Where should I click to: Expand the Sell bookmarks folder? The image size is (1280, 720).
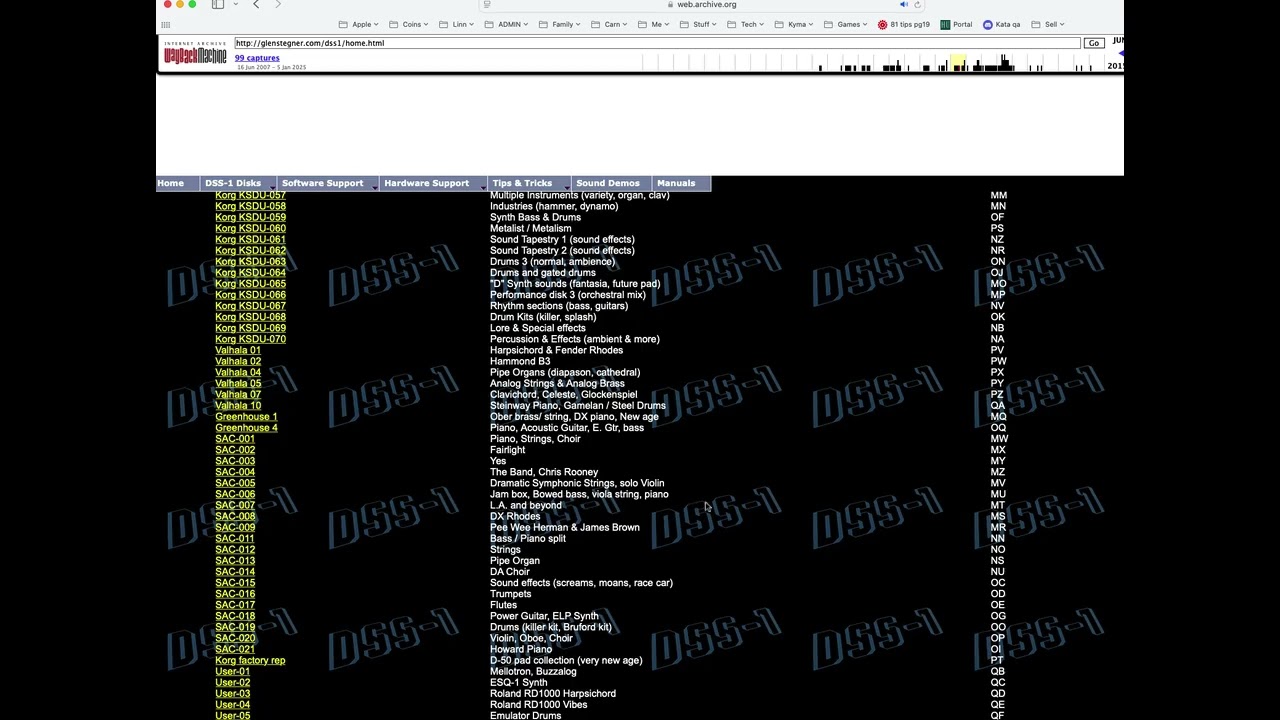click(x=1049, y=24)
